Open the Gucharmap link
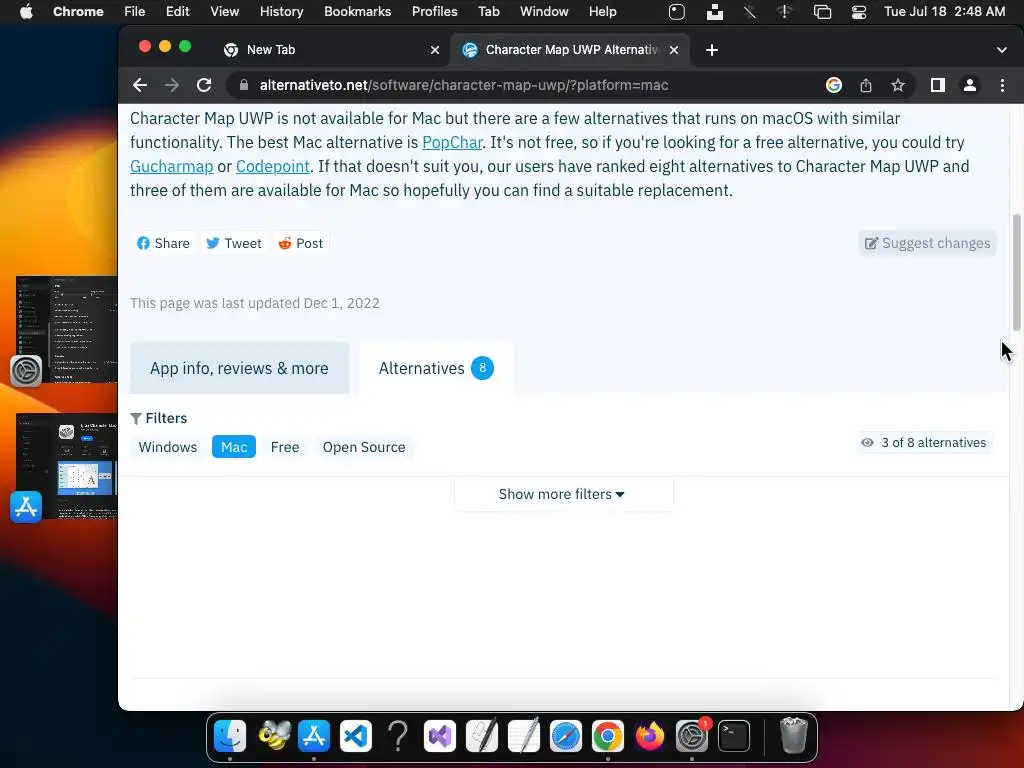Image resolution: width=1024 pixels, height=768 pixels. pos(172,167)
